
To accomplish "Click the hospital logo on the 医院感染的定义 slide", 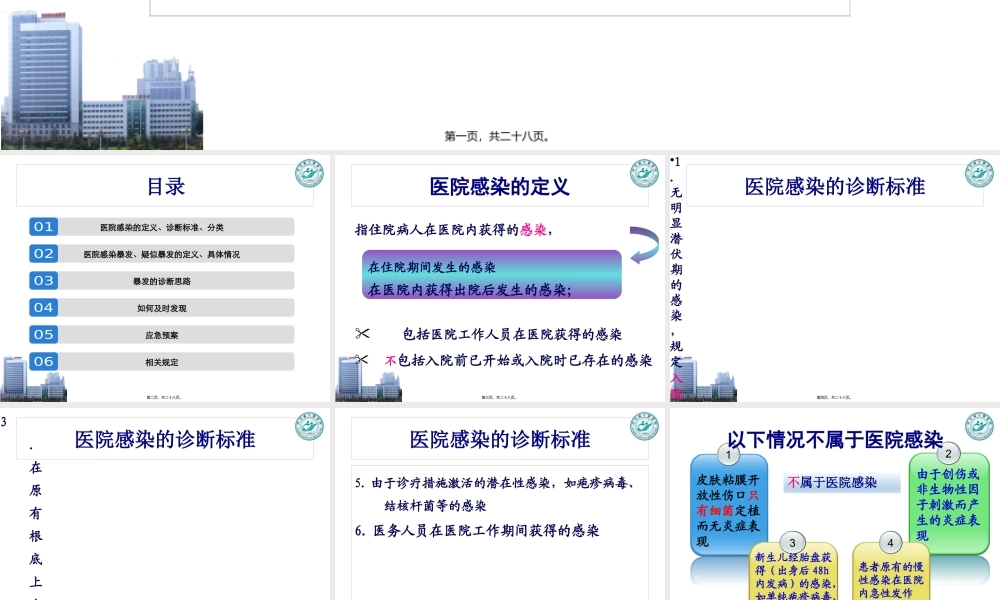I will pyautogui.click(x=643, y=174).
